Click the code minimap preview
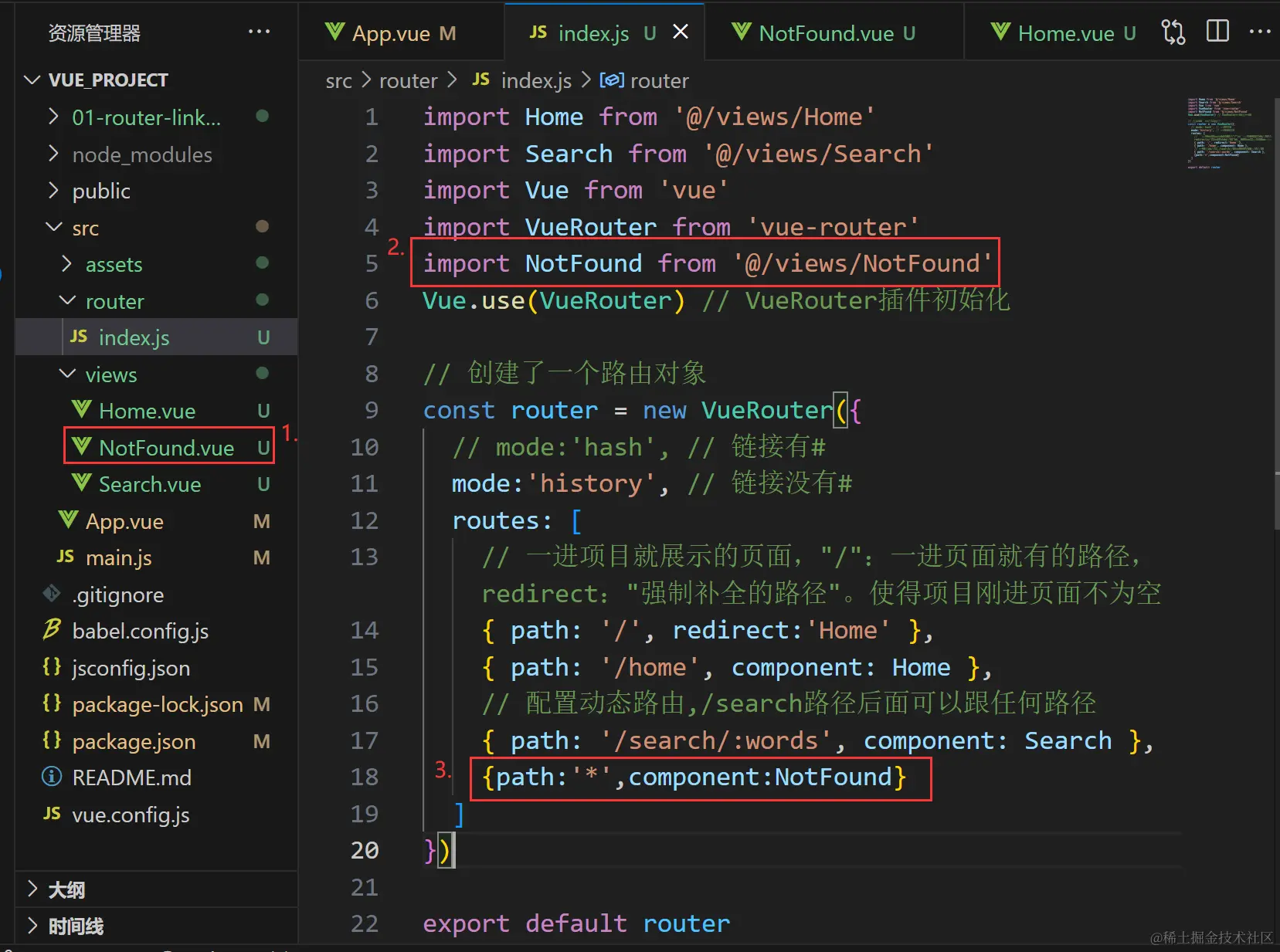 point(1228,133)
